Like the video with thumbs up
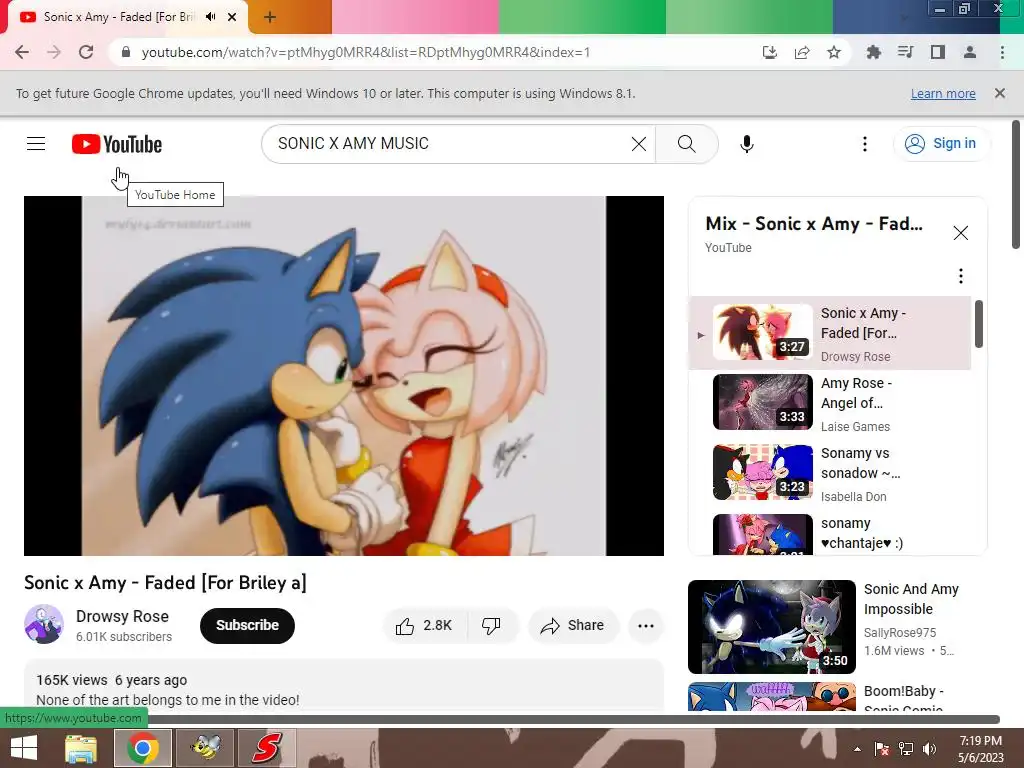The height and width of the screenshot is (768, 1024). click(424, 626)
